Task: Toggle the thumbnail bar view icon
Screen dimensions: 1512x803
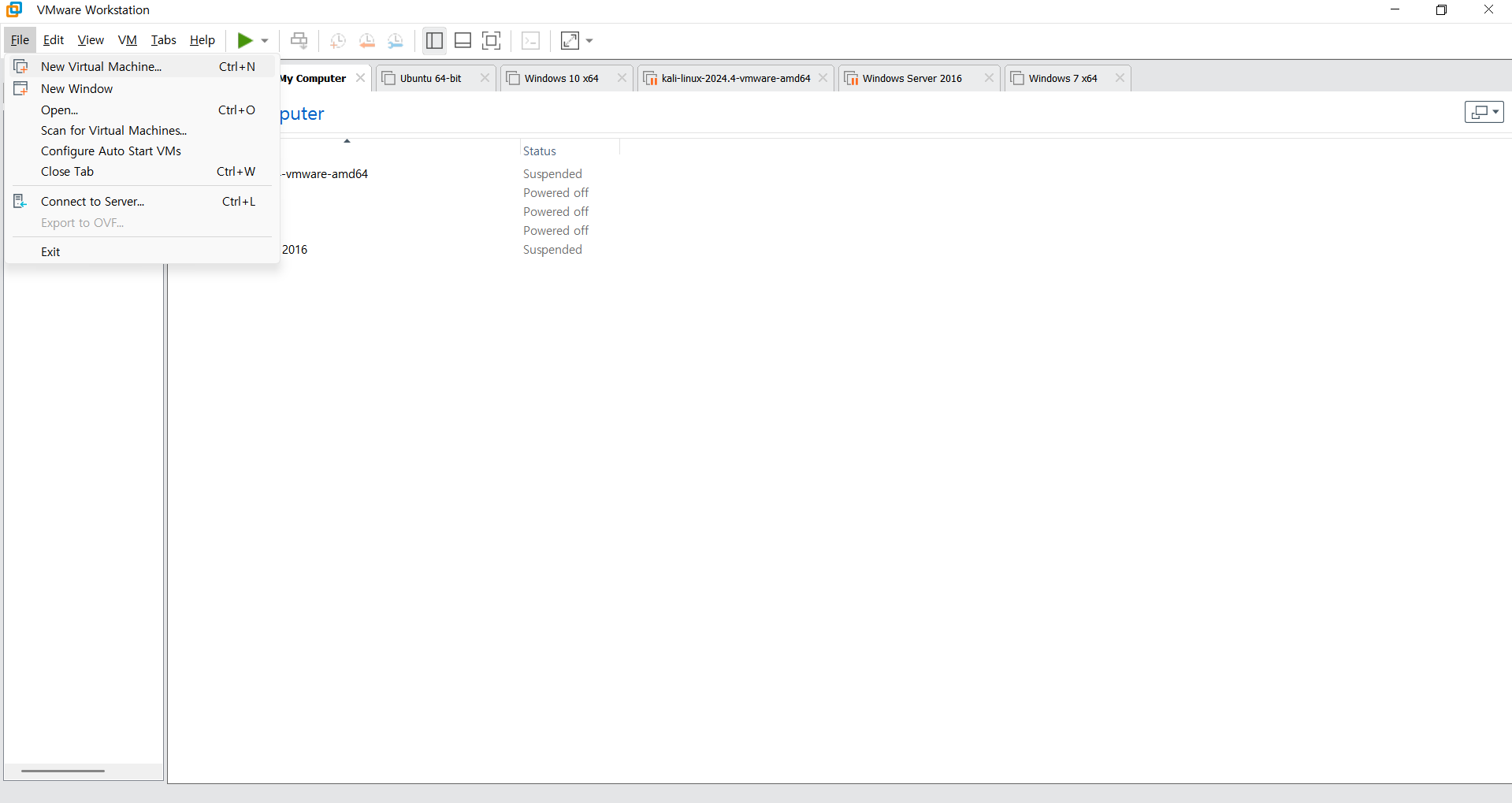Action: coord(463,40)
